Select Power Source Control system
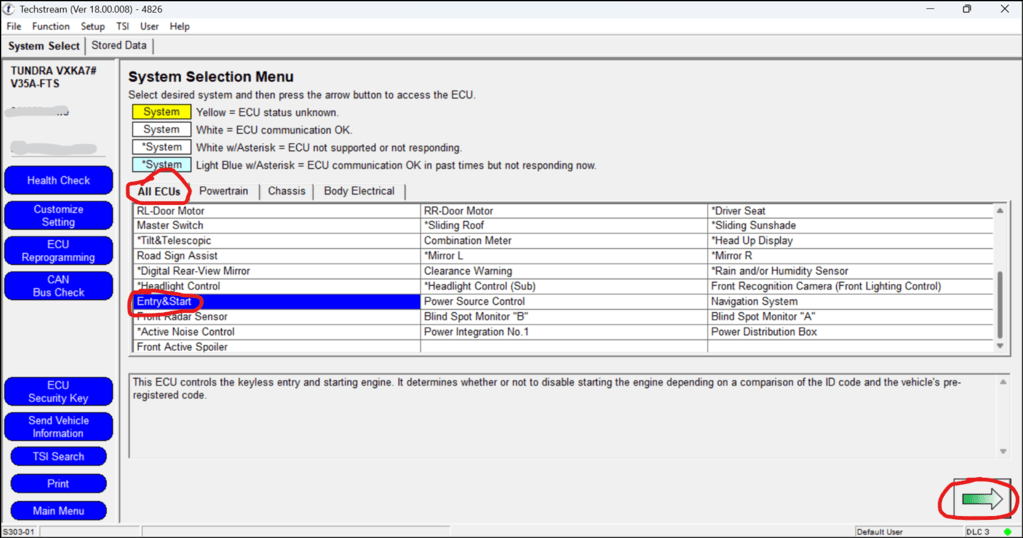The height and width of the screenshot is (538, 1023). [x=564, y=301]
